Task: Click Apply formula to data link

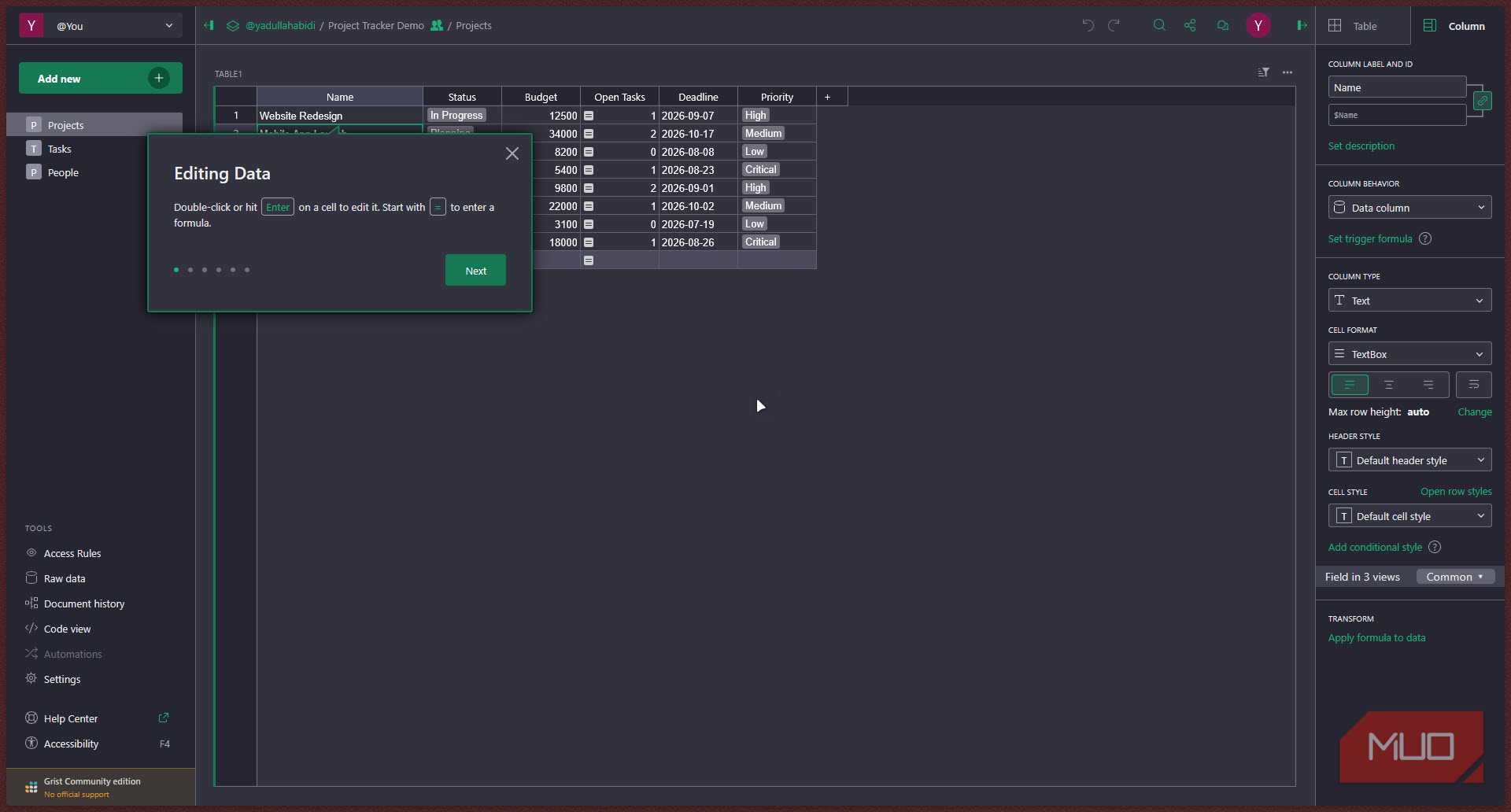Action: [x=1376, y=637]
